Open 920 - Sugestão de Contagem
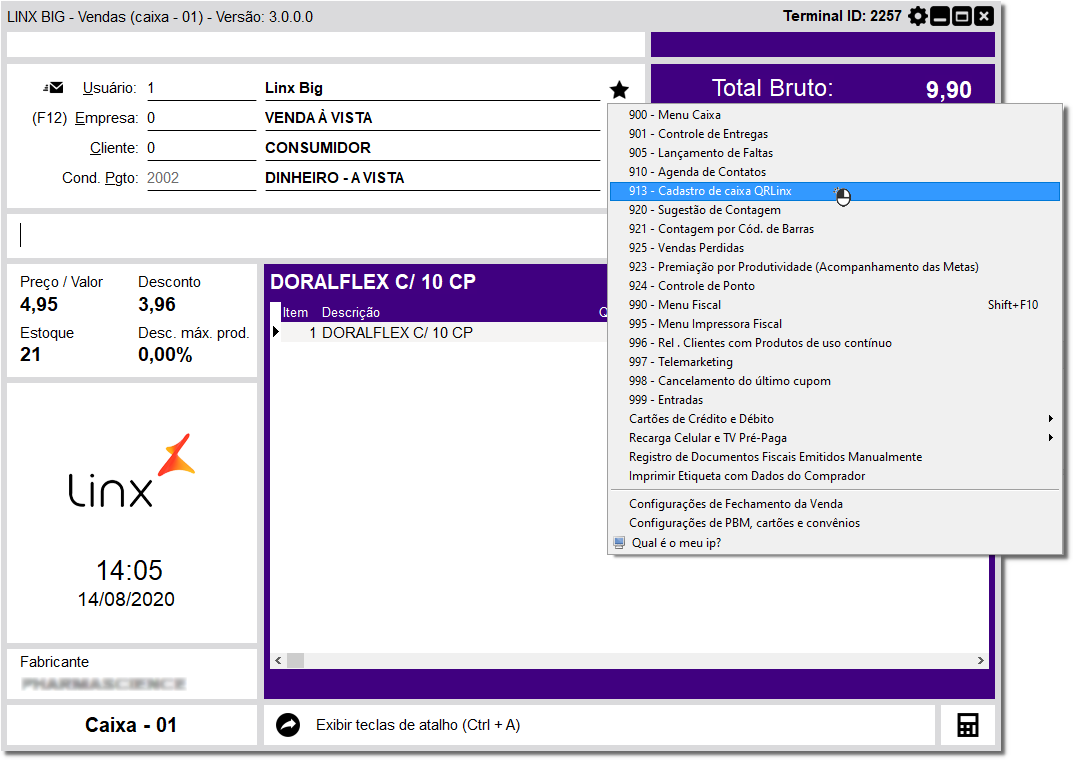The width and height of the screenshot is (1073, 760). pos(834,210)
